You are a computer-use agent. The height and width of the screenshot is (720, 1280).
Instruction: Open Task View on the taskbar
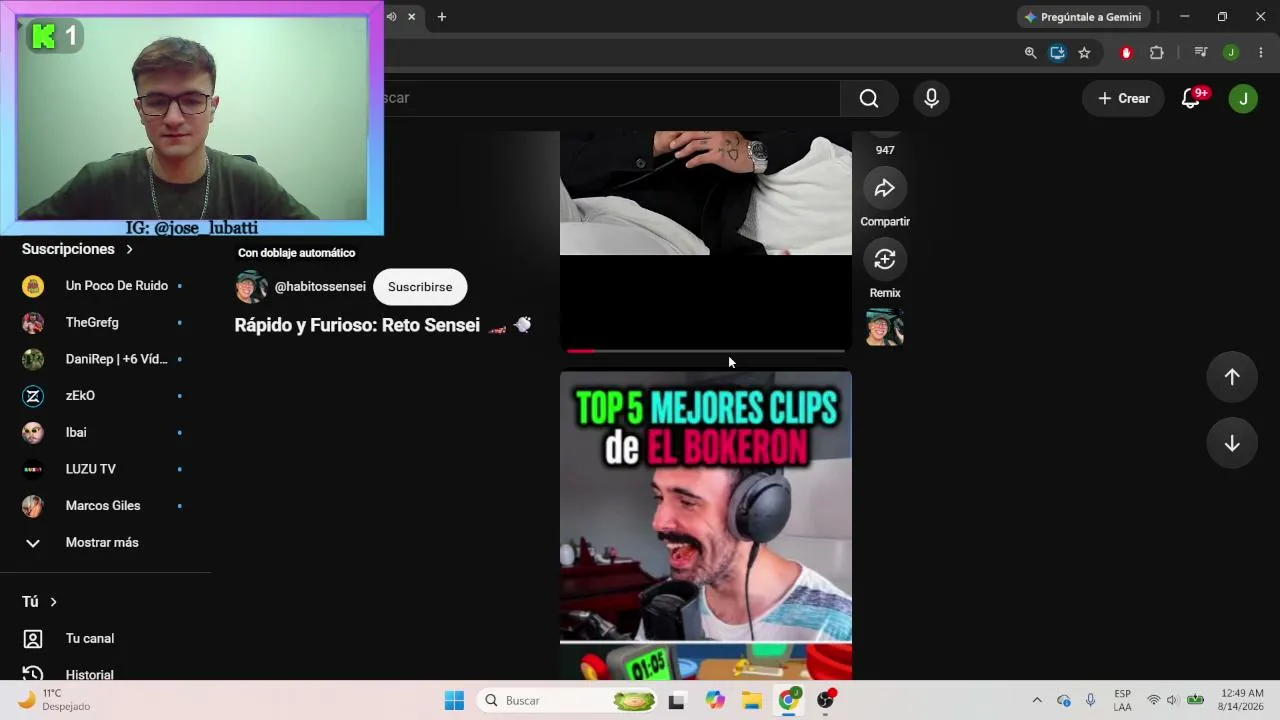coord(676,700)
